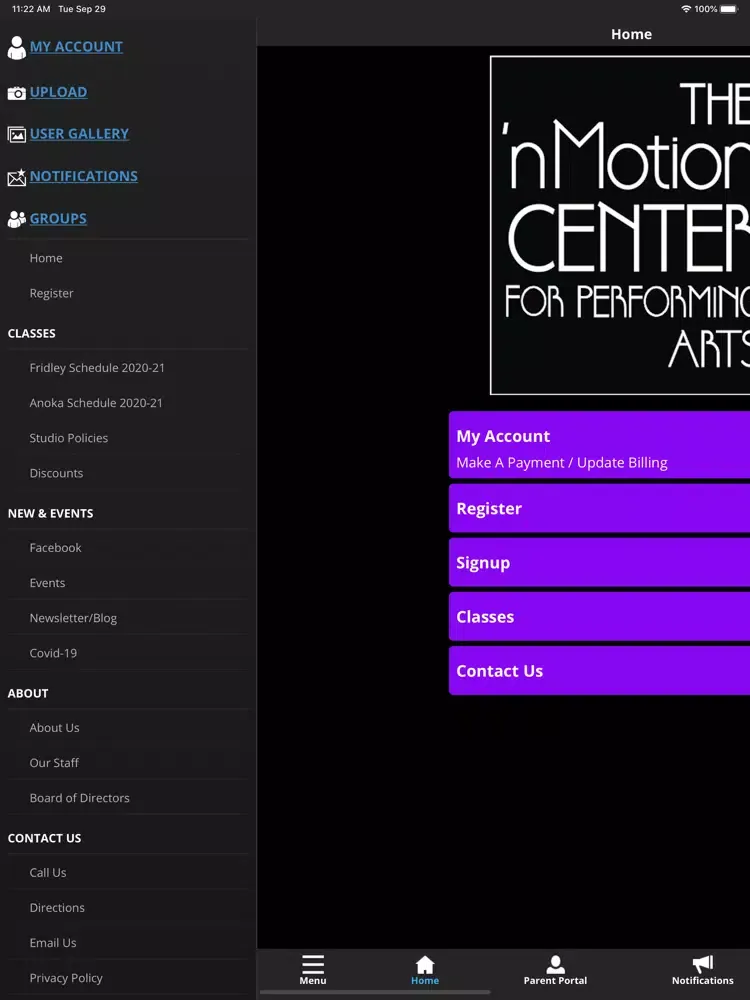Tap the CONTACT US section header
The width and height of the screenshot is (750, 1000).
(45, 838)
